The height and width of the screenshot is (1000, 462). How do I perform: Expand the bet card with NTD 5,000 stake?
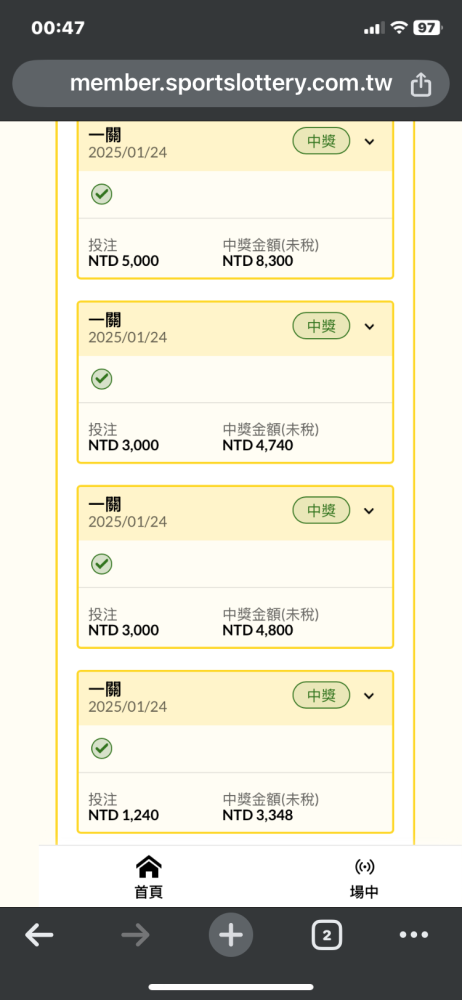coord(369,142)
